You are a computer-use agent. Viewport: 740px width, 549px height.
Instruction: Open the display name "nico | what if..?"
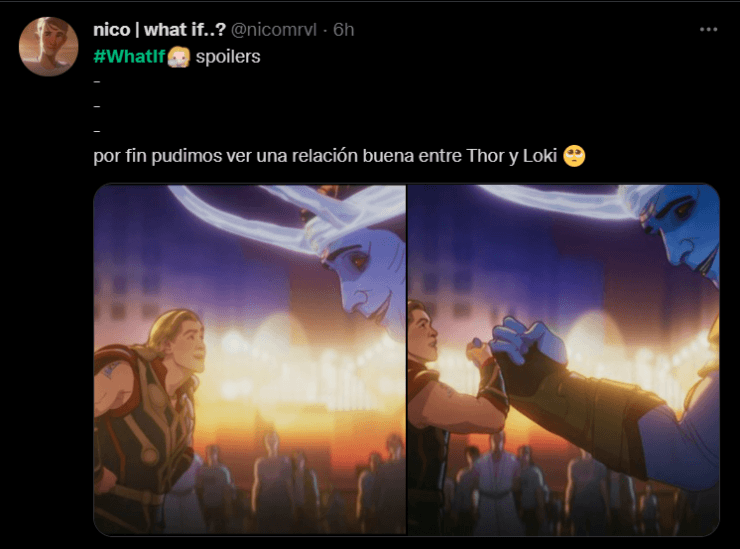click(x=160, y=30)
